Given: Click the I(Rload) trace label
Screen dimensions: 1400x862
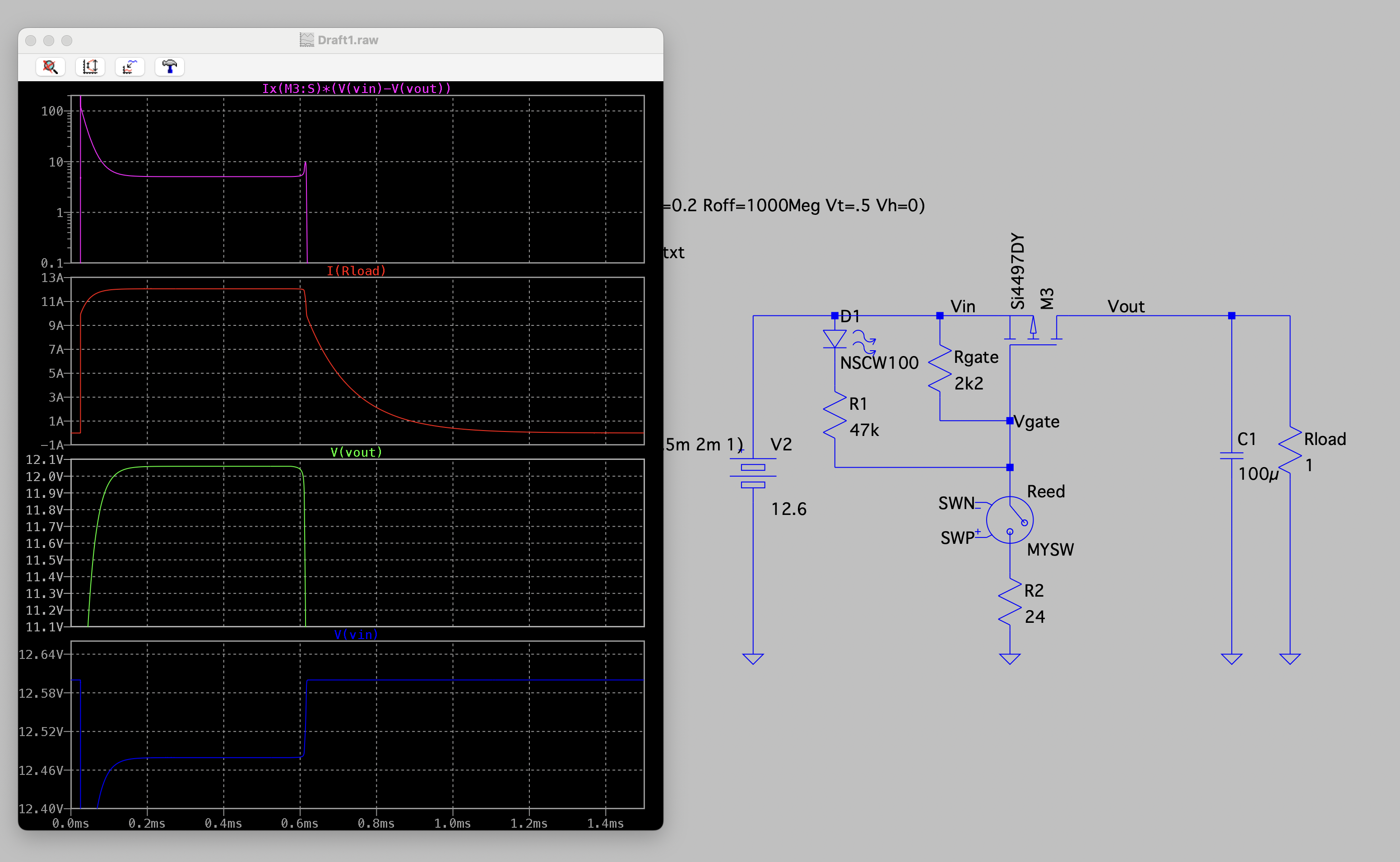Looking at the screenshot, I should pyautogui.click(x=356, y=271).
